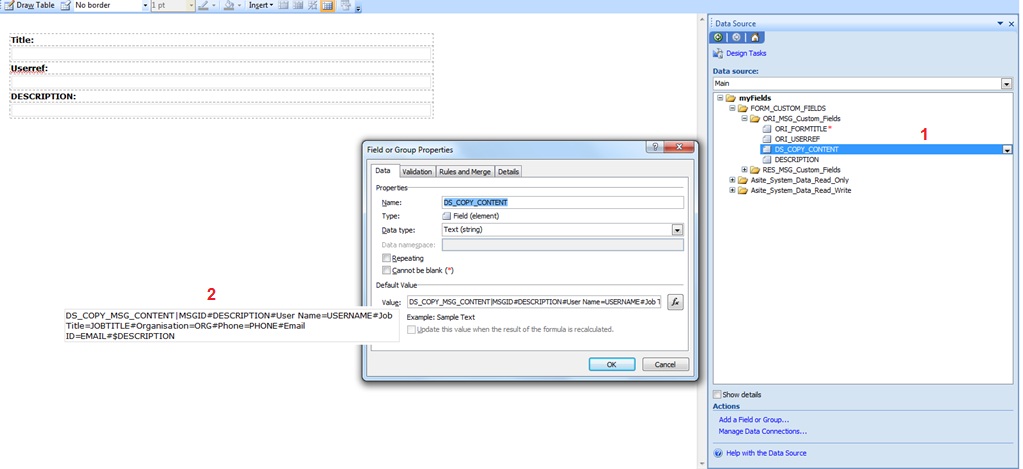Click the Cancel button
Viewport: 1023px width, 469px height.
tap(665, 365)
